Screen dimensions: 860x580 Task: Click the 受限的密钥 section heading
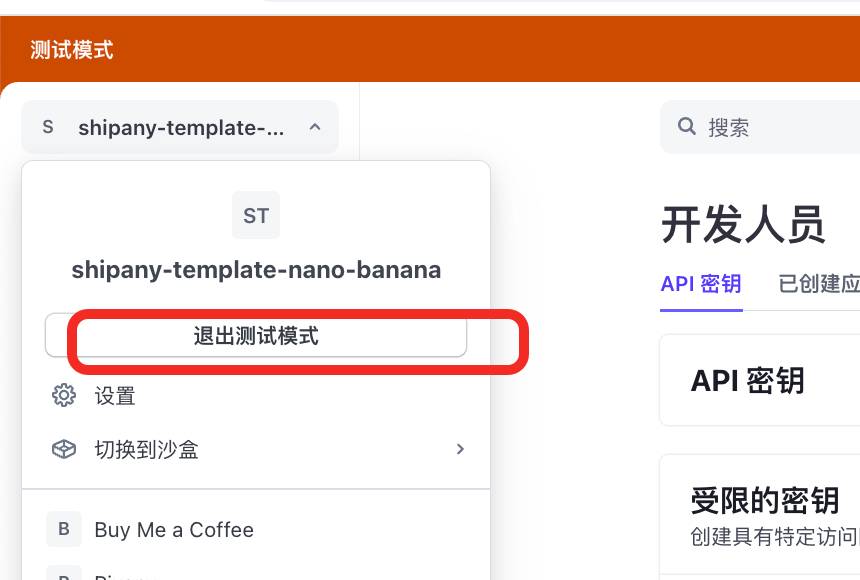pyautogui.click(x=764, y=500)
